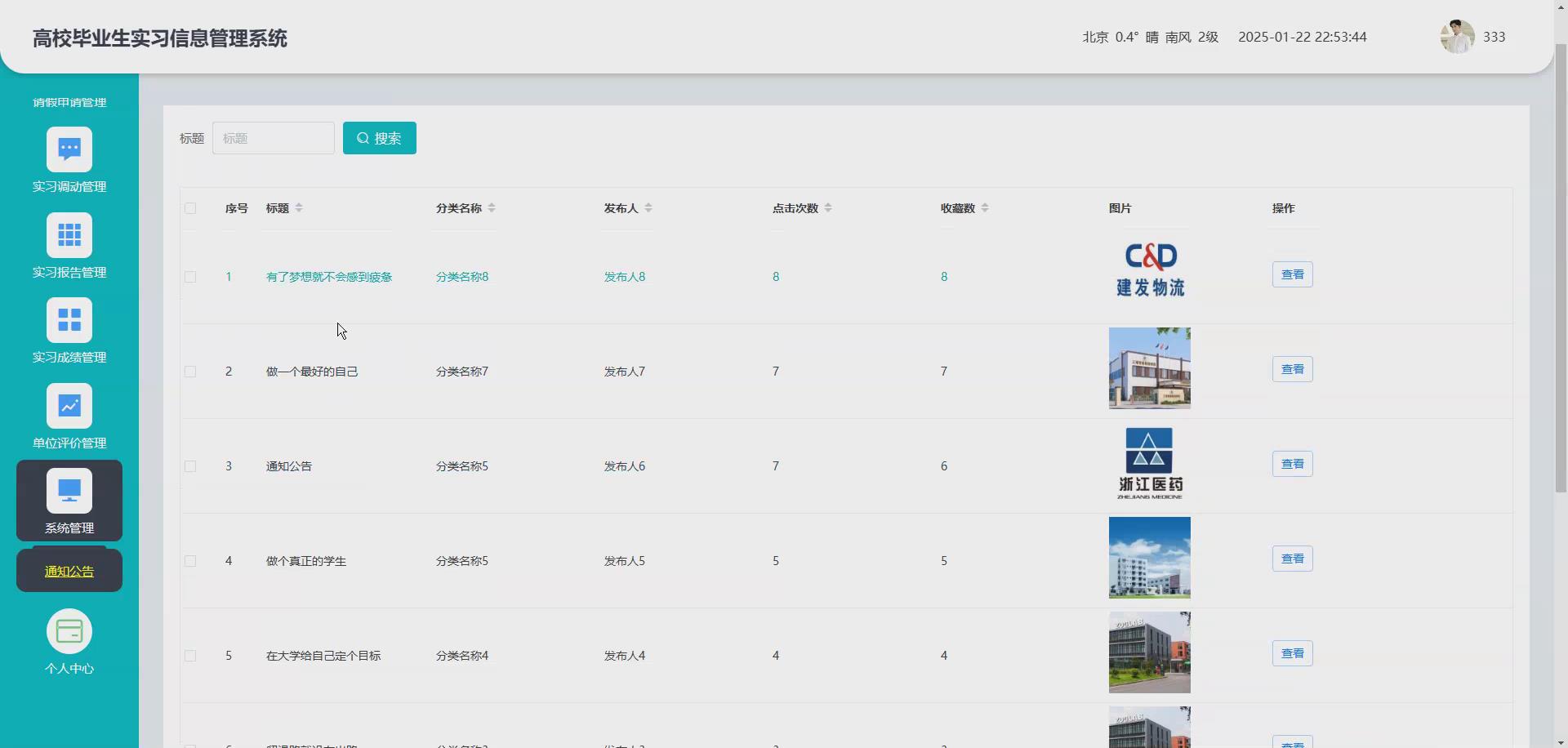Open 个人中心 card icon in sidebar

tap(69, 631)
